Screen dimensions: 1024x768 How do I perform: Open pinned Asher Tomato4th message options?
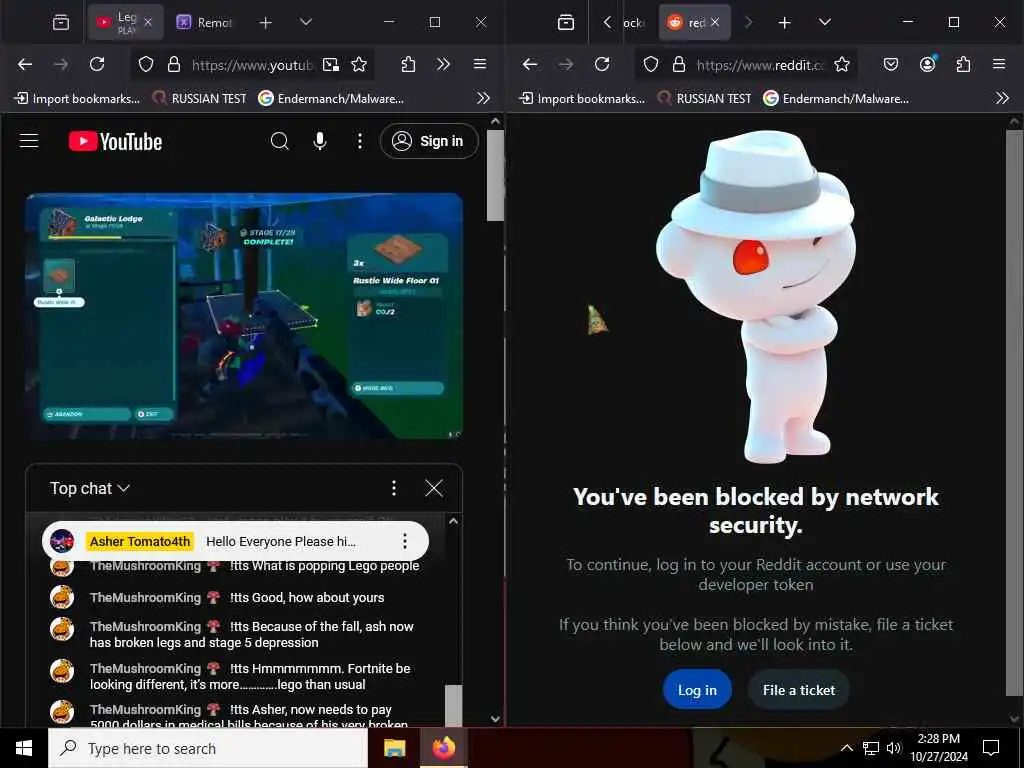[404, 541]
